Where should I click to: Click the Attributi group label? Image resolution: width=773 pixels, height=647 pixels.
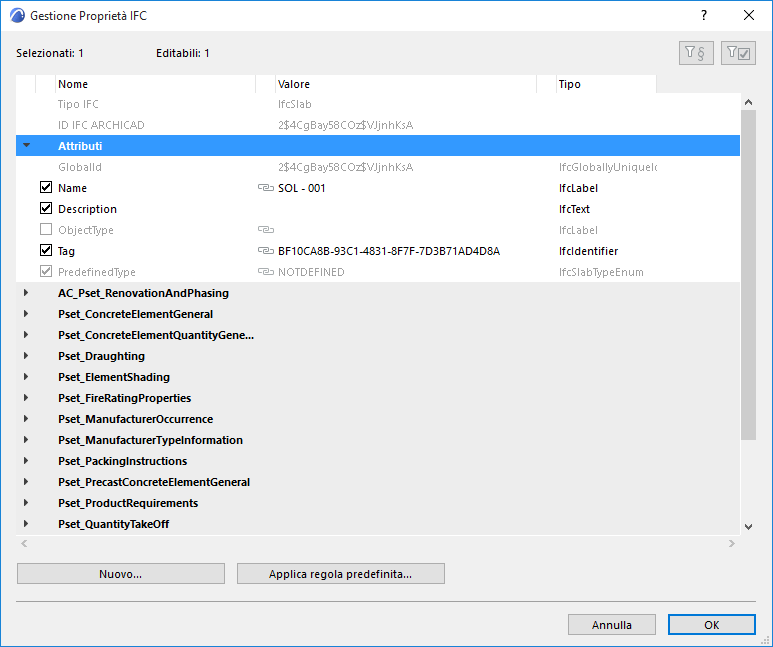(80, 146)
